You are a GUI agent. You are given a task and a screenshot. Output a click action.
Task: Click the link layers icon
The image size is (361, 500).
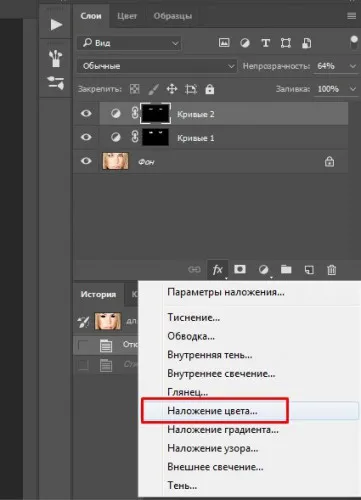coord(194,269)
